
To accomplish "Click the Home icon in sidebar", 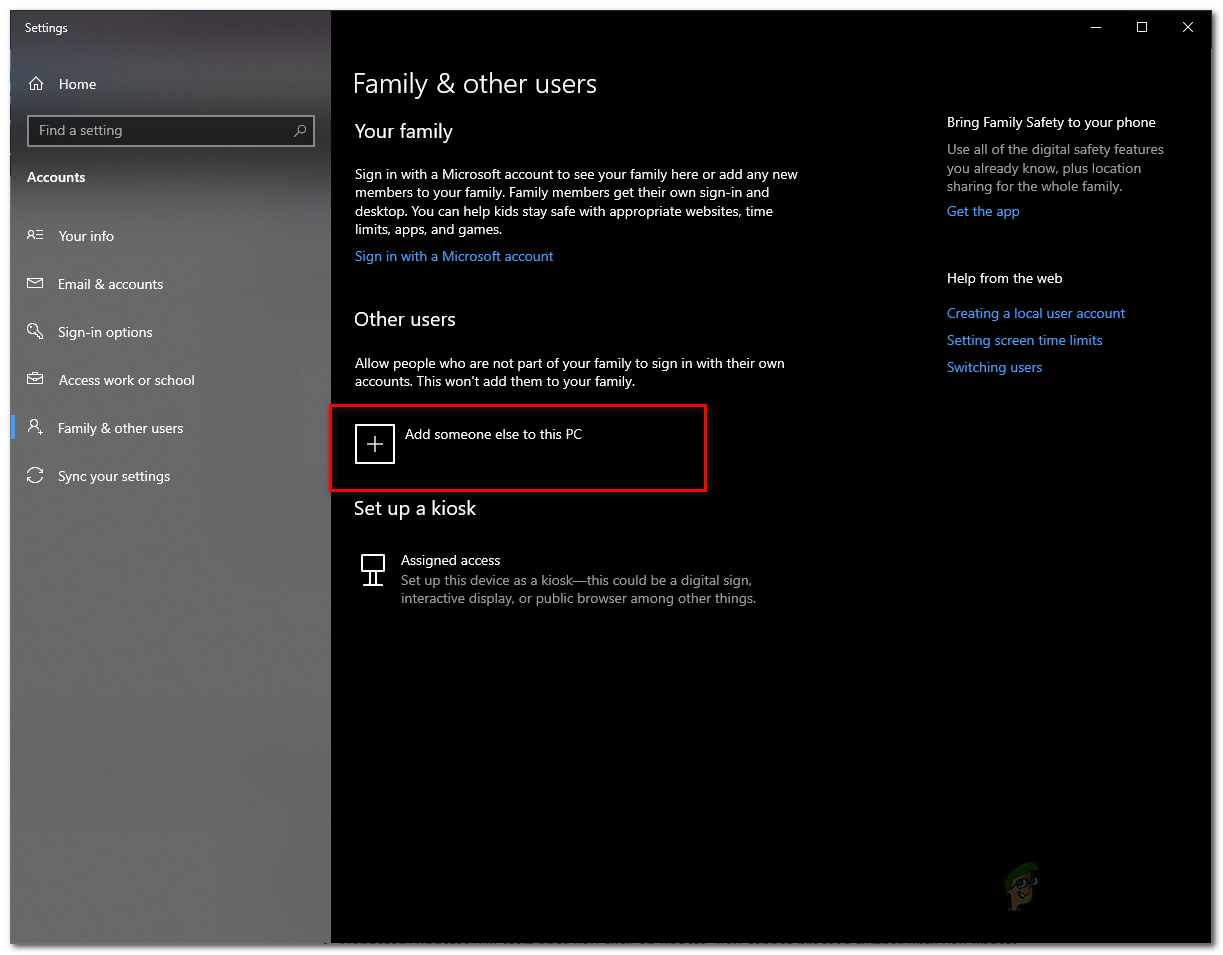I will [x=36, y=84].
